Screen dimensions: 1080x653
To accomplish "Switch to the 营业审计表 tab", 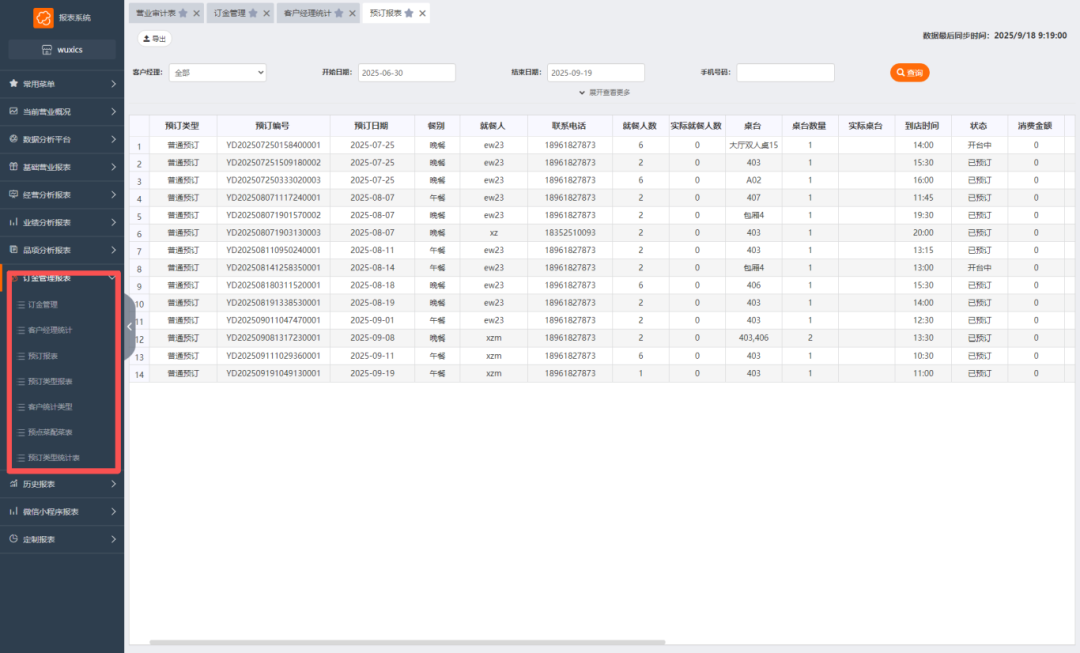I will 156,13.
